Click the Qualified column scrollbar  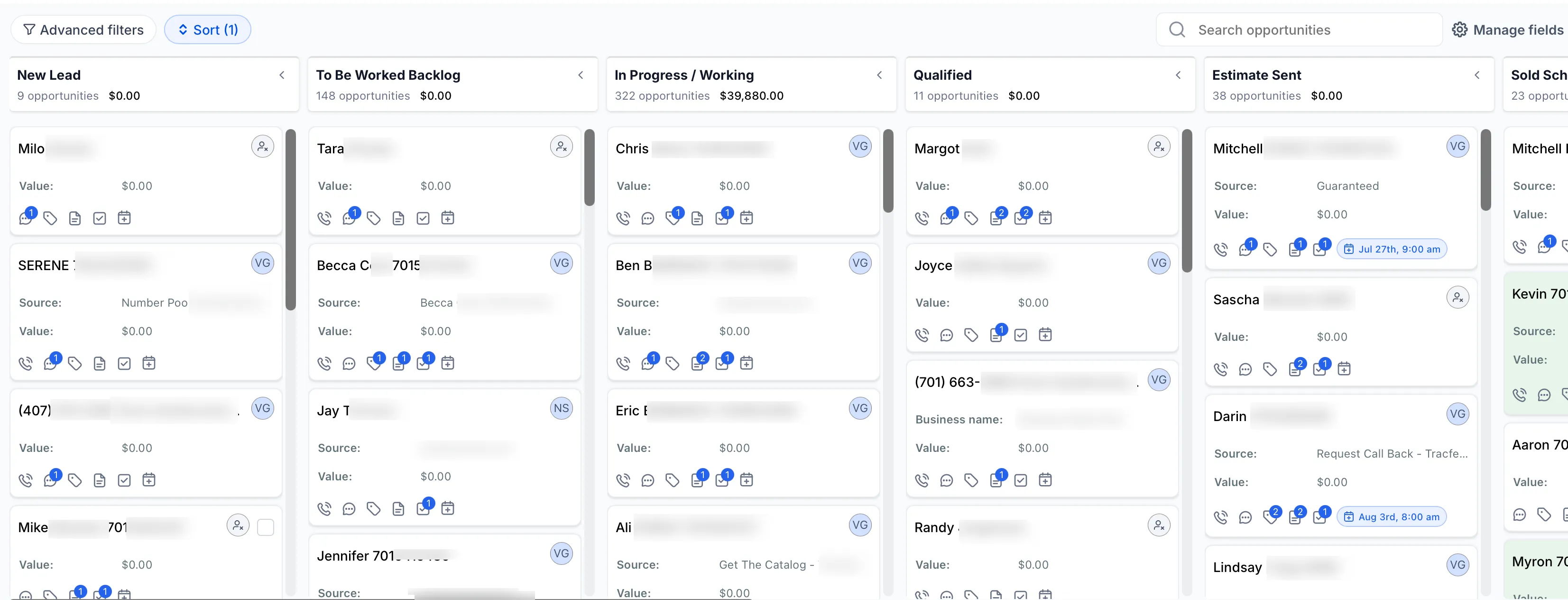(1188, 201)
